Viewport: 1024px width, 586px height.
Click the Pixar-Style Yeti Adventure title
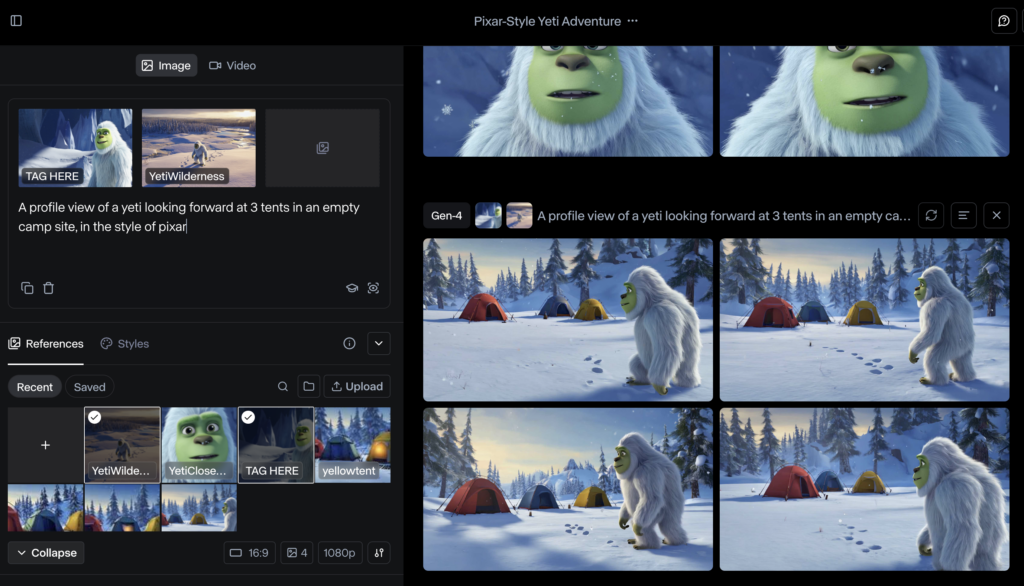point(547,21)
